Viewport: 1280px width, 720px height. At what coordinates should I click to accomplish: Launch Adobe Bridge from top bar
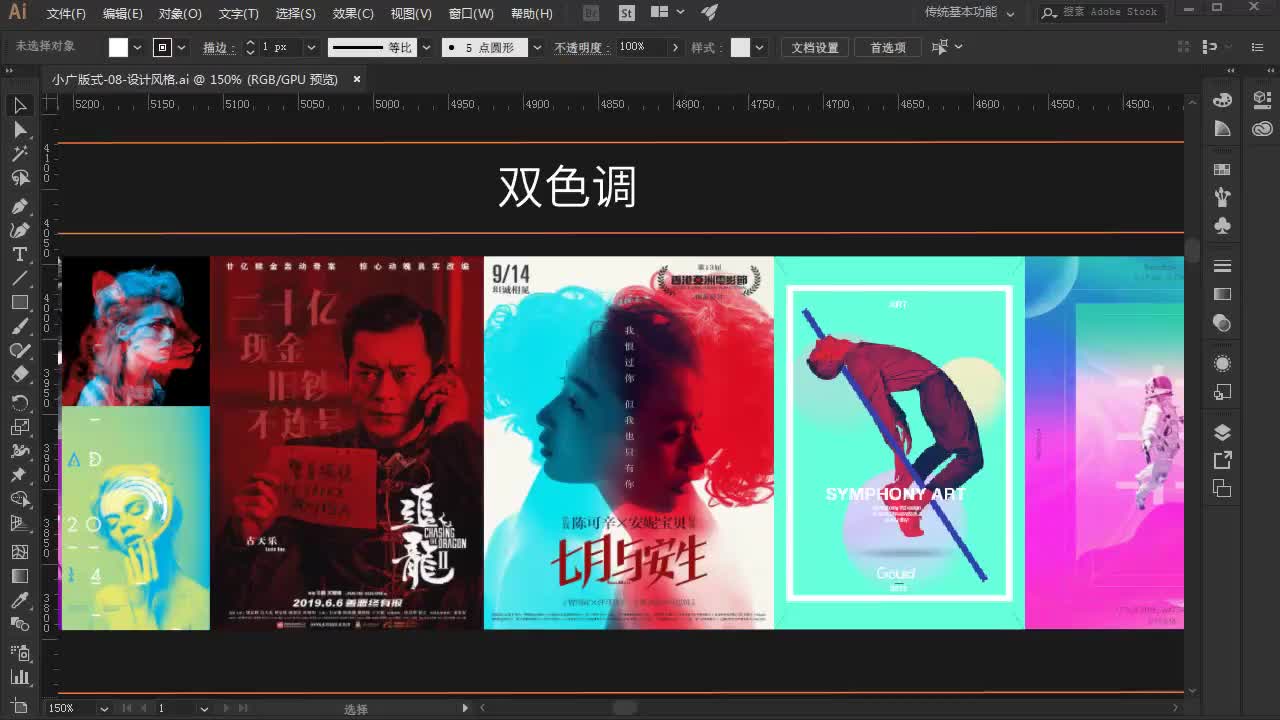point(591,13)
